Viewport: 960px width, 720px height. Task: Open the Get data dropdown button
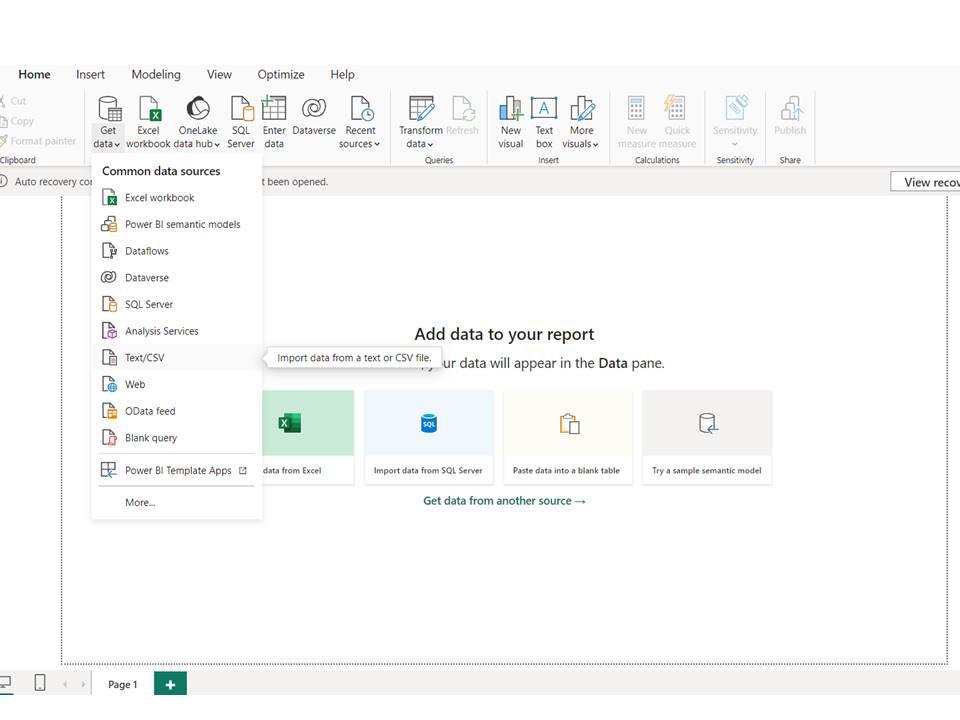(x=108, y=122)
